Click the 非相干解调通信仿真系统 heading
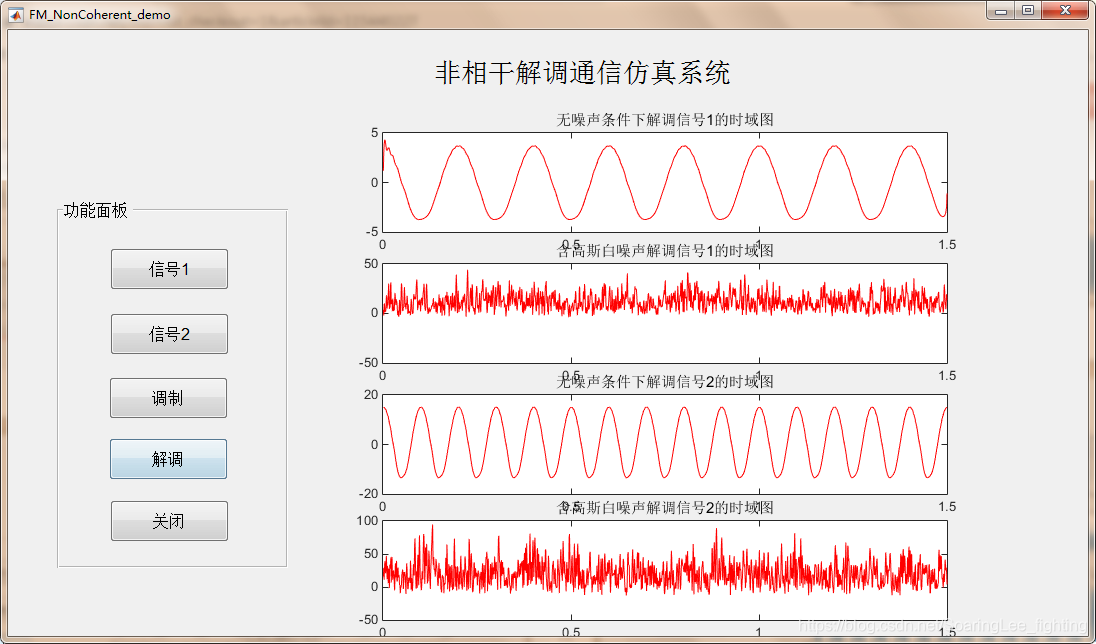 tap(582, 73)
